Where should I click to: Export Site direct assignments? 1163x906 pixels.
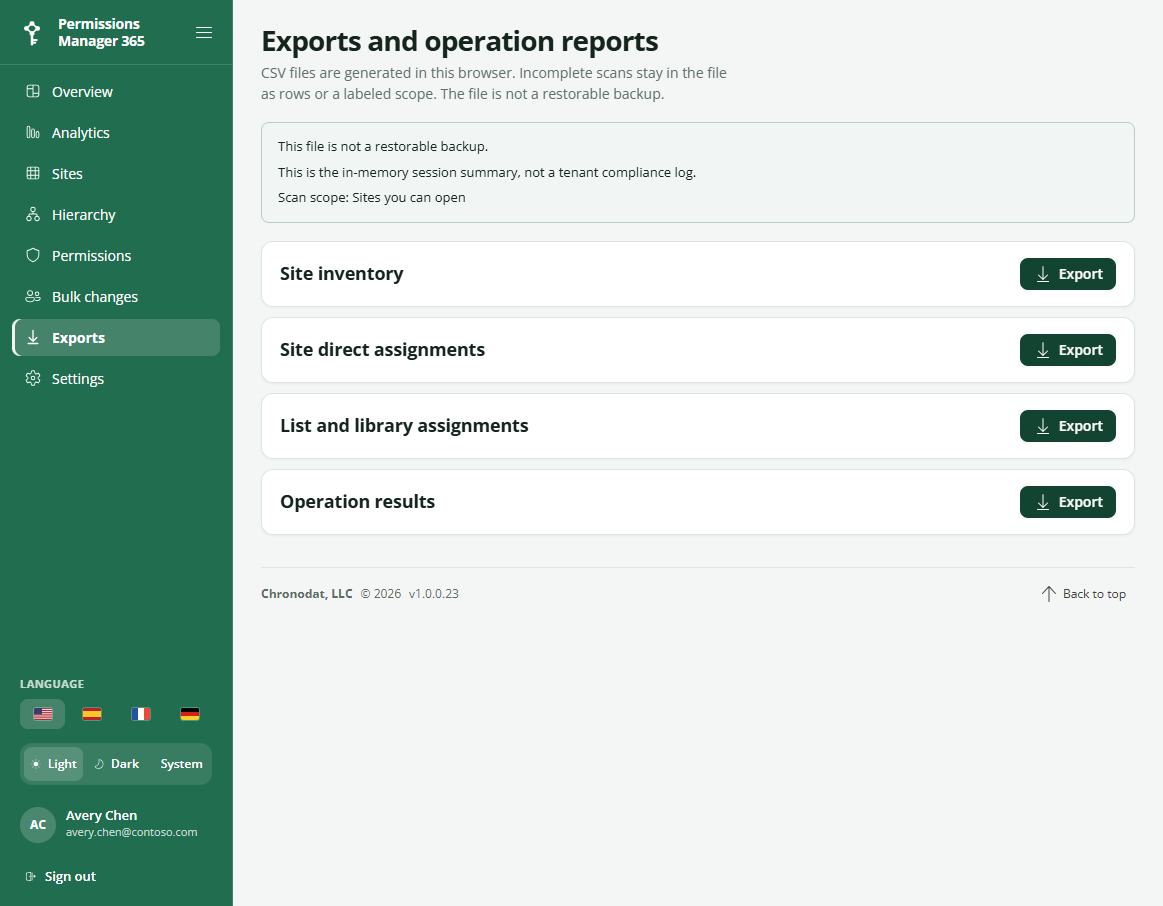tap(1067, 350)
